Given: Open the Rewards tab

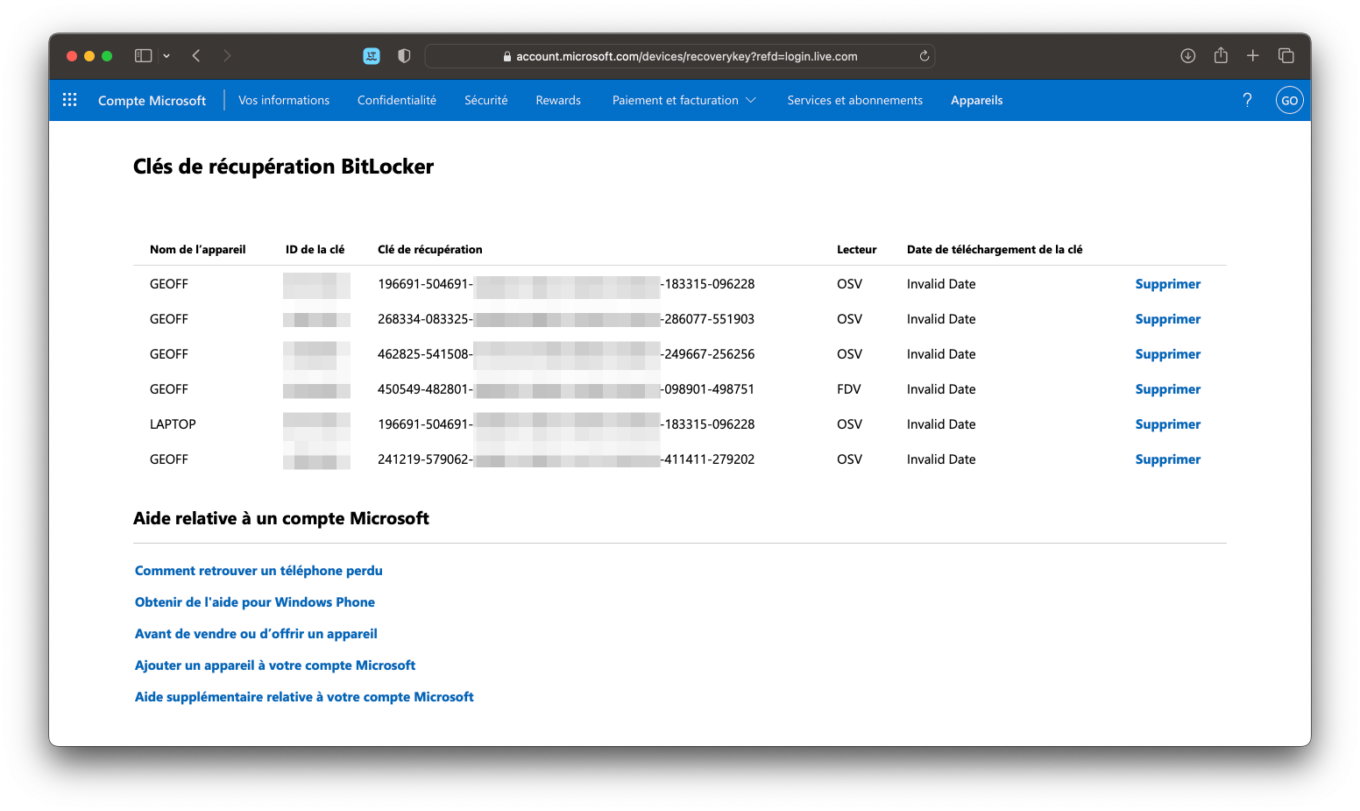Looking at the screenshot, I should (x=558, y=100).
